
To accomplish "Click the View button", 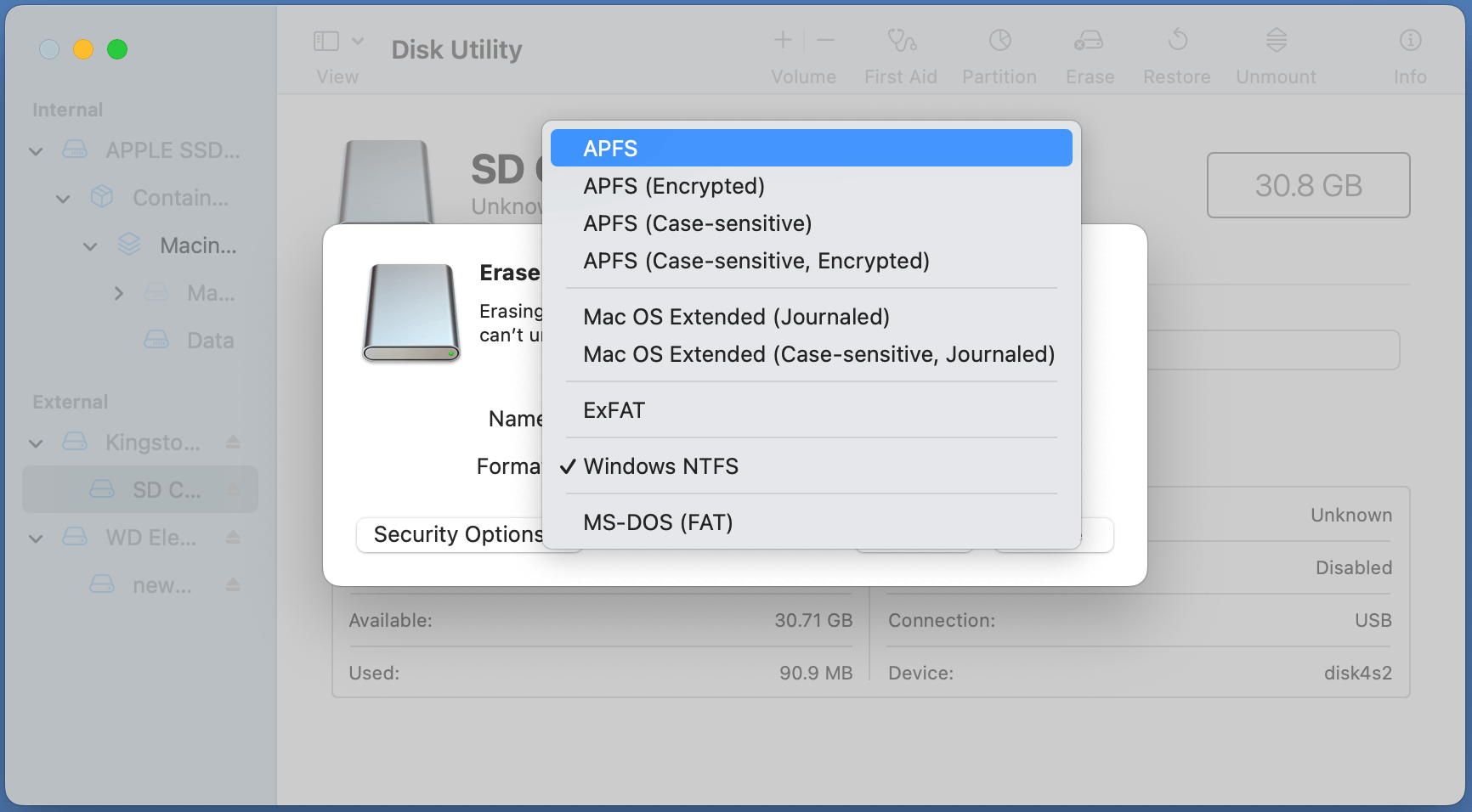I will tap(327, 39).
